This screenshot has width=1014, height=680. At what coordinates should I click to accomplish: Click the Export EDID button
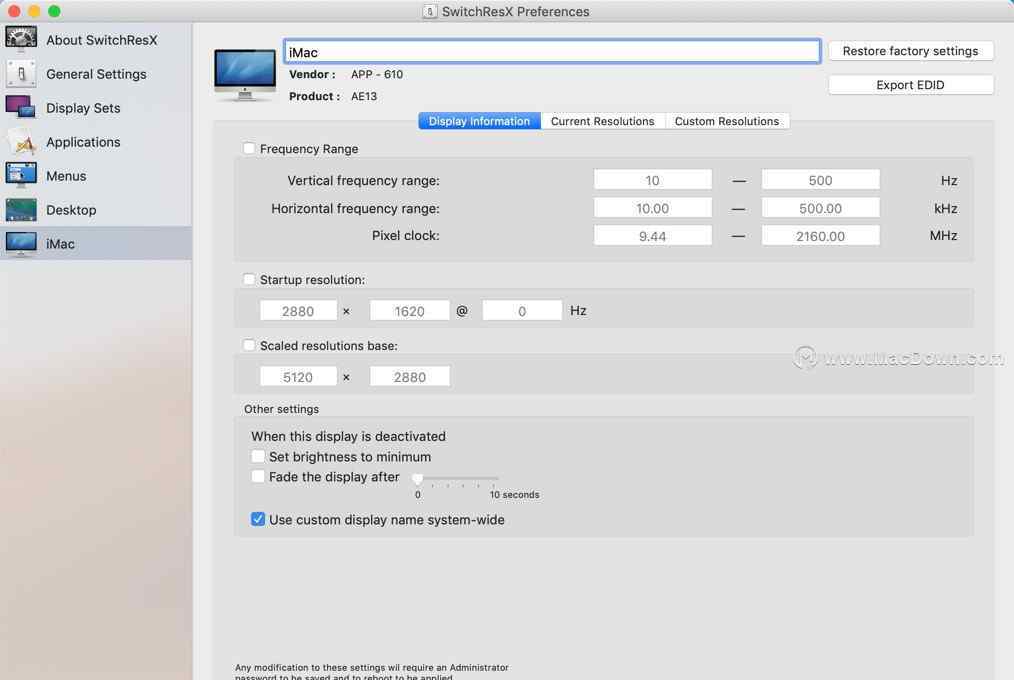(911, 85)
